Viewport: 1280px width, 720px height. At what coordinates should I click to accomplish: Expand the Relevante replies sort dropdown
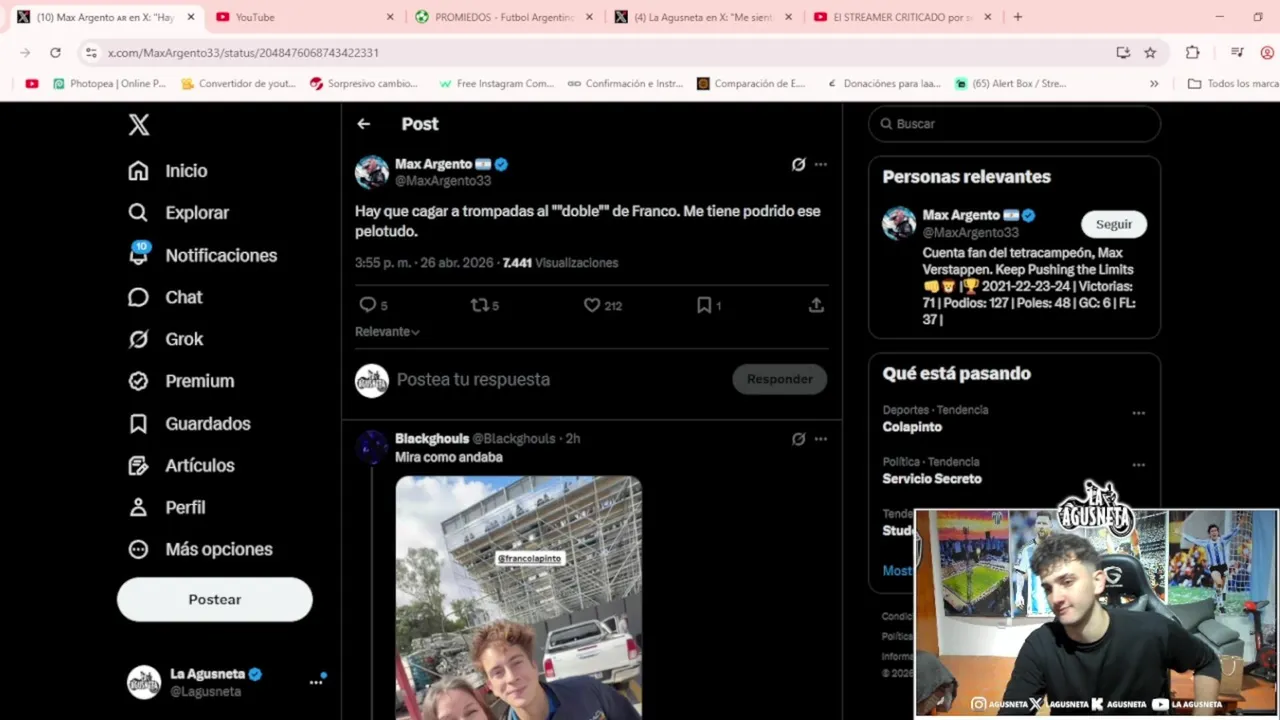click(x=387, y=331)
